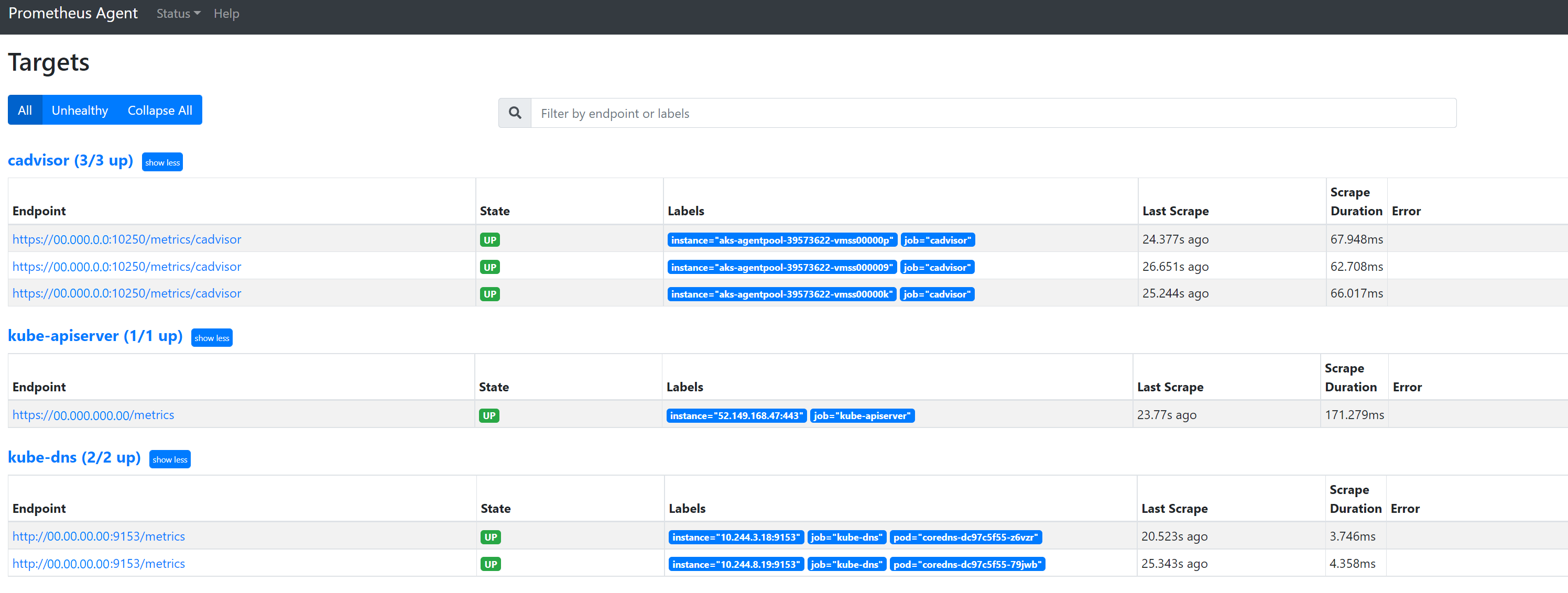
Task: Open the kube-apiserver metrics endpoint link
Action: coord(93,415)
